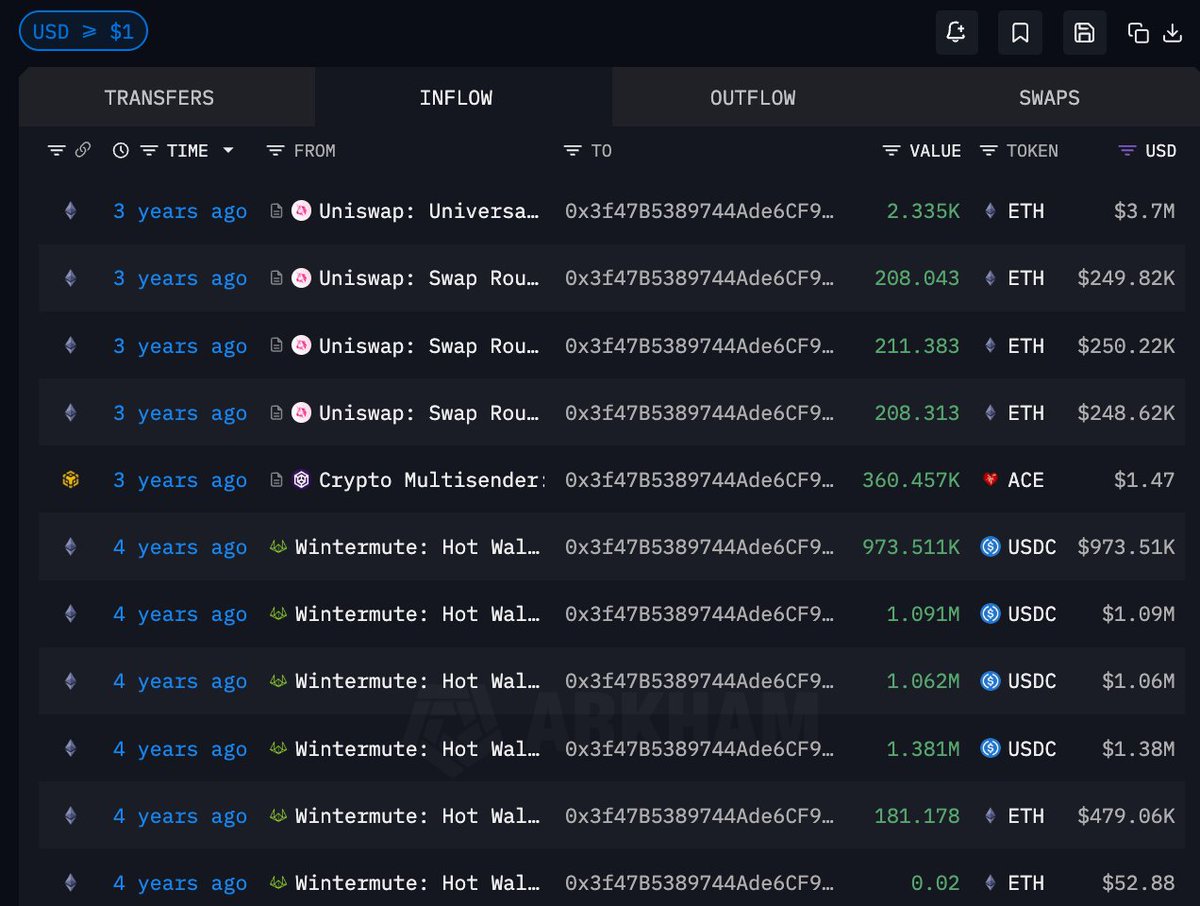Open Crypto Multisender sender link

(x=432, y=480)
